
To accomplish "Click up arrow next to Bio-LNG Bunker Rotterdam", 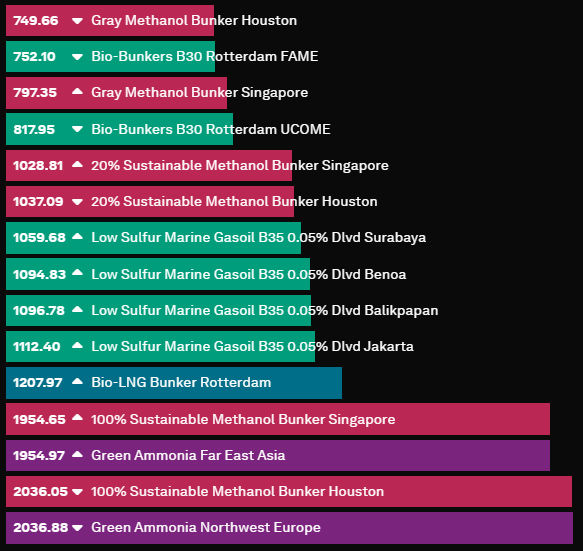I will pos(77,381).
